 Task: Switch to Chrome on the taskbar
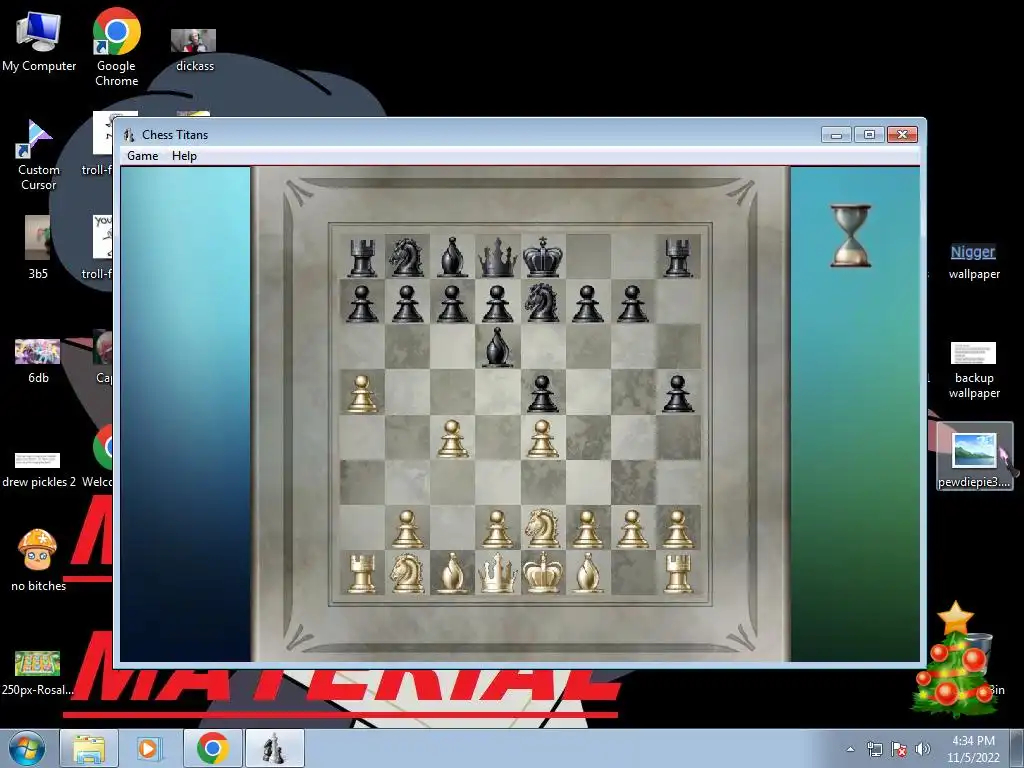click(x=212, y=748)
